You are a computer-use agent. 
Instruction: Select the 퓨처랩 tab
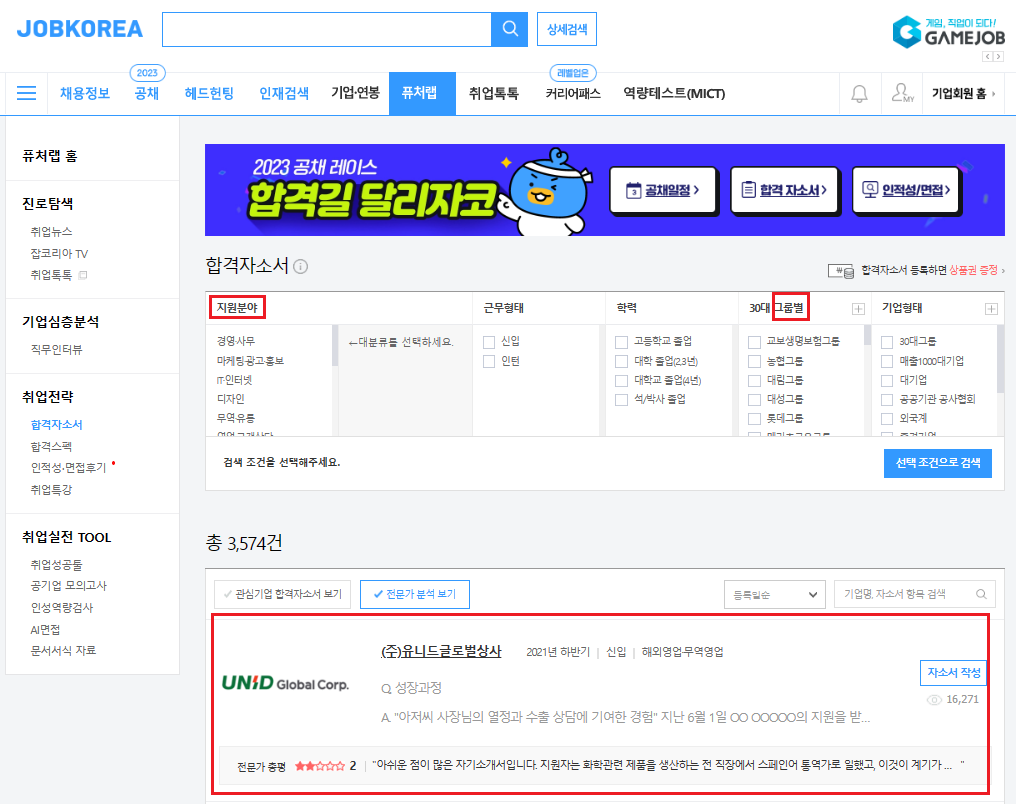[422, 93]
